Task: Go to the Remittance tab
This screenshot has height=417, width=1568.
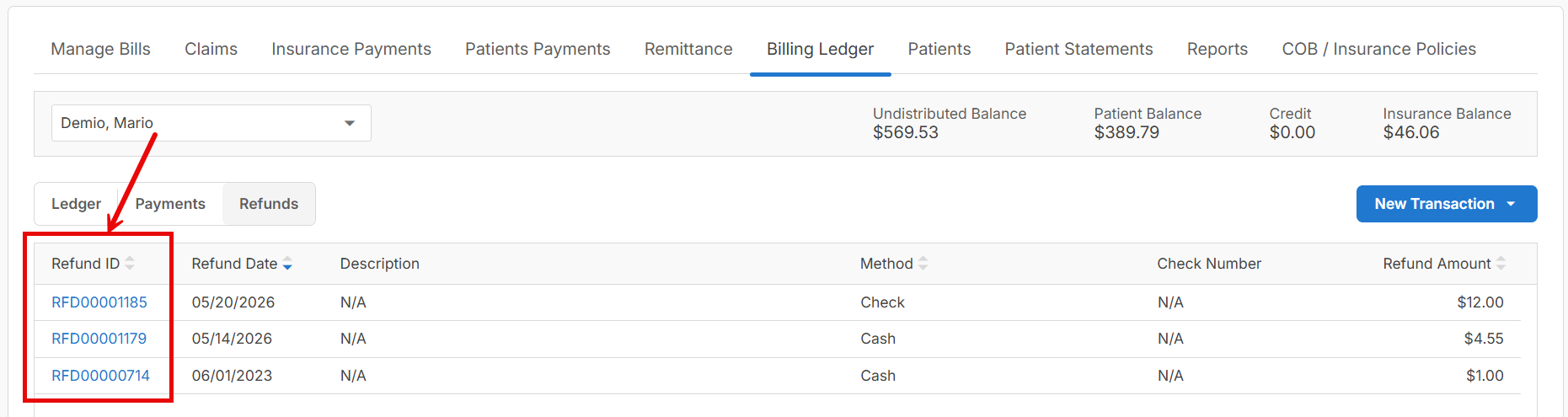Action: [688, 49]
